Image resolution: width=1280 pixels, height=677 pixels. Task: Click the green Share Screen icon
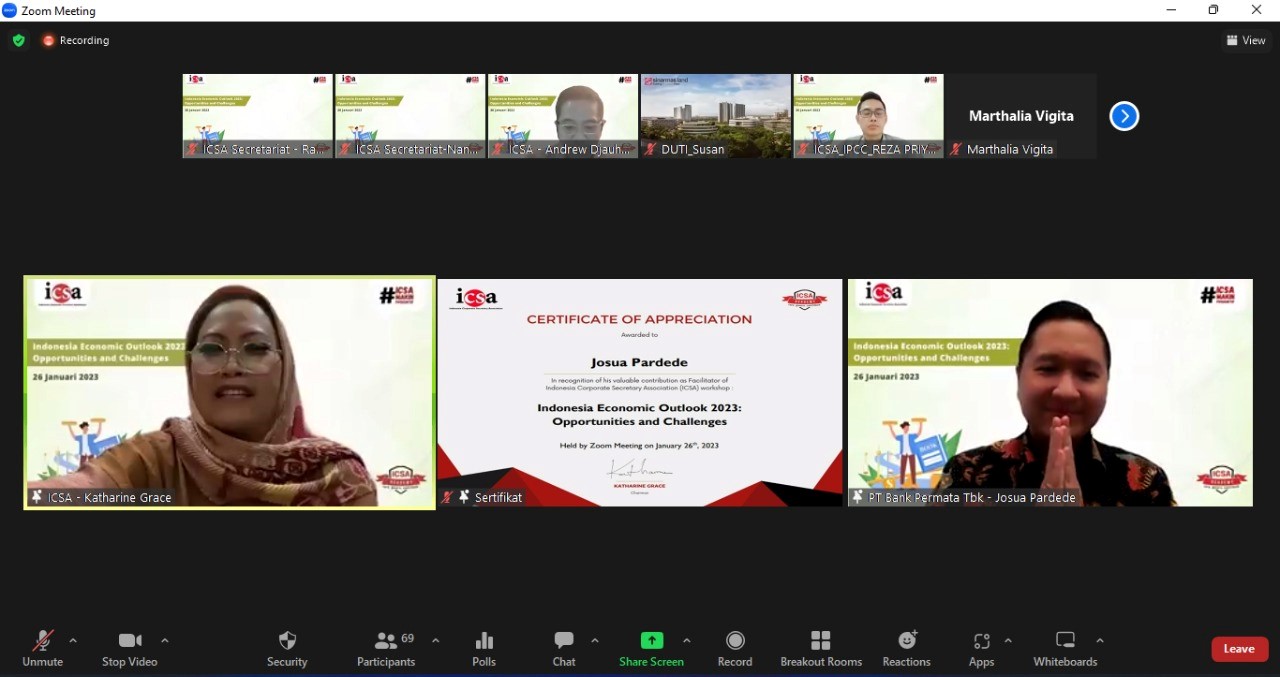[x=651, y=641]
